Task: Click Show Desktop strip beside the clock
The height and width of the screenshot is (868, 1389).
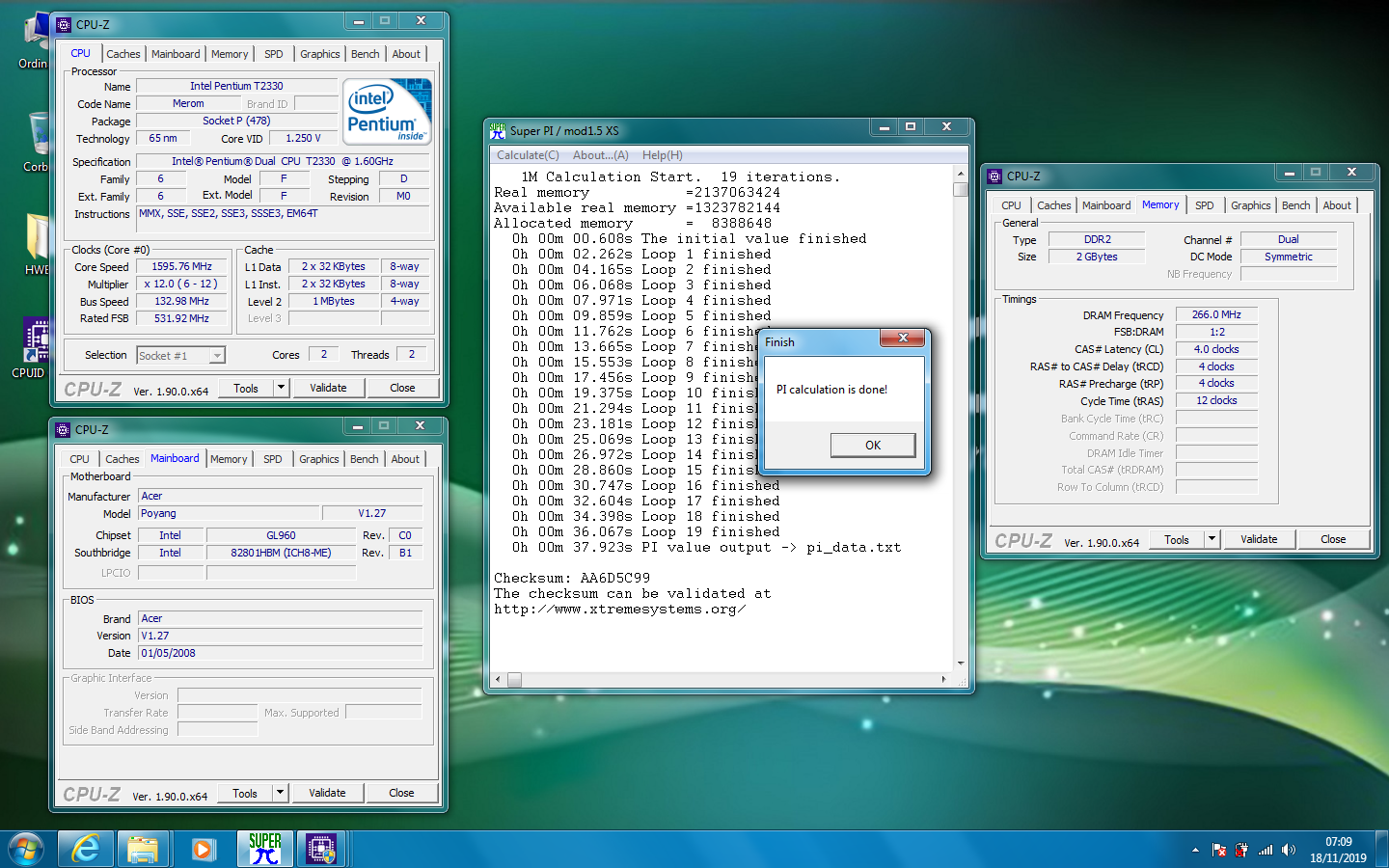Action: 1381,850
